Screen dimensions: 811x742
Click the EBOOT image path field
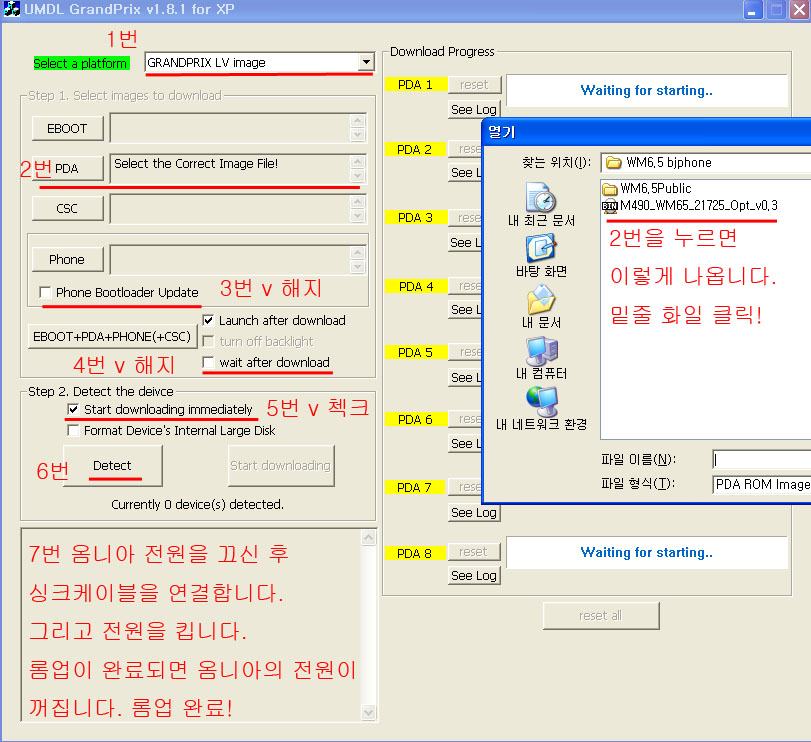pyautogui.click(x=238, y=128)
